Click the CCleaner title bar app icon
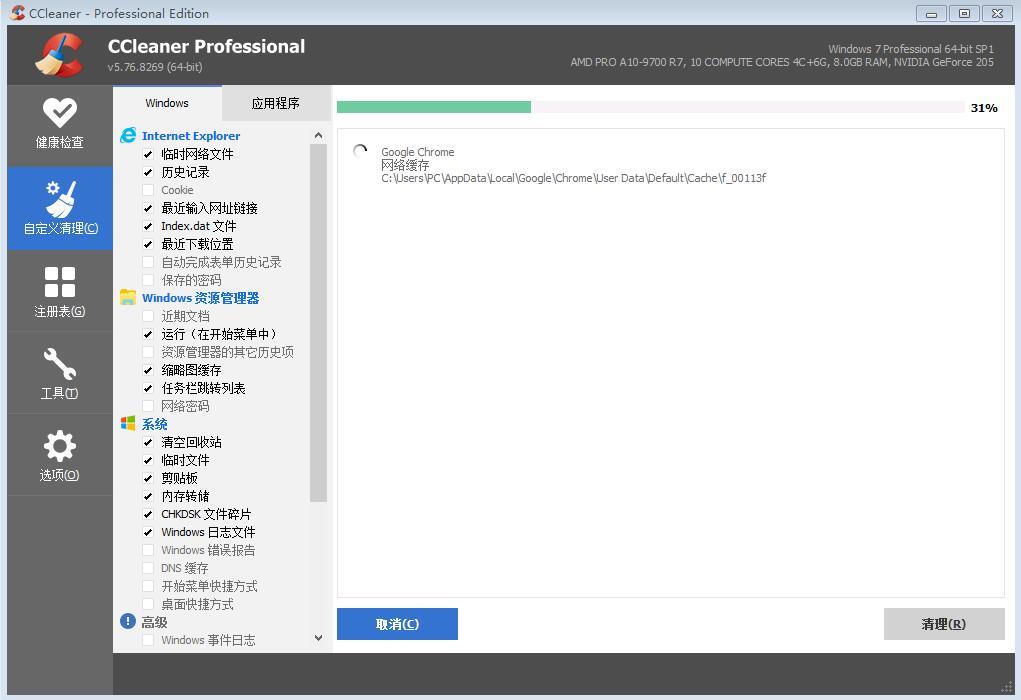The image size is (1021, 700). click(18, 12)
